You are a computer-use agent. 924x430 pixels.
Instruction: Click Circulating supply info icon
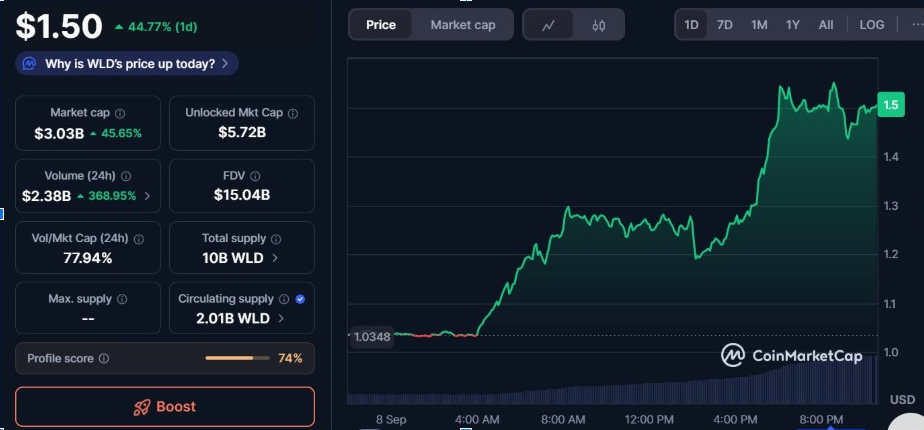tap(284, 299)
